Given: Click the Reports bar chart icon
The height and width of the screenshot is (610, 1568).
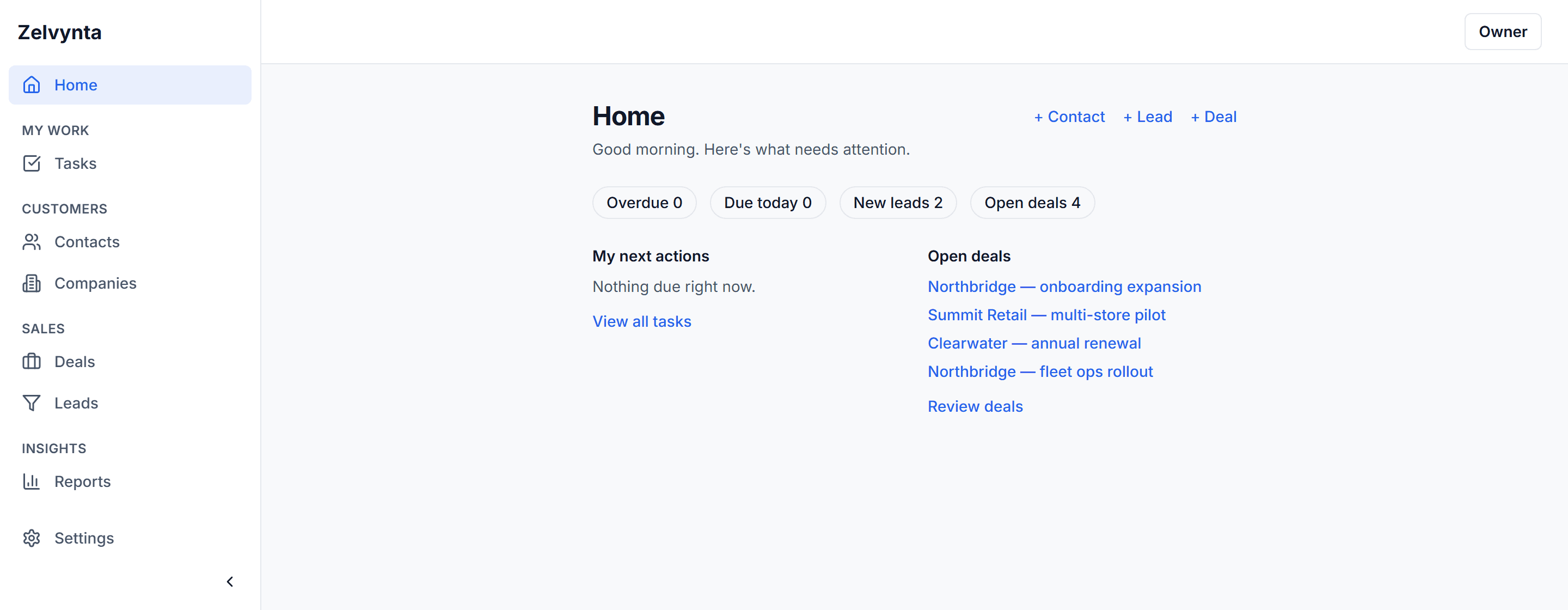Looking at the screenshot, I should pyautogui.click(x=32, y=481).
